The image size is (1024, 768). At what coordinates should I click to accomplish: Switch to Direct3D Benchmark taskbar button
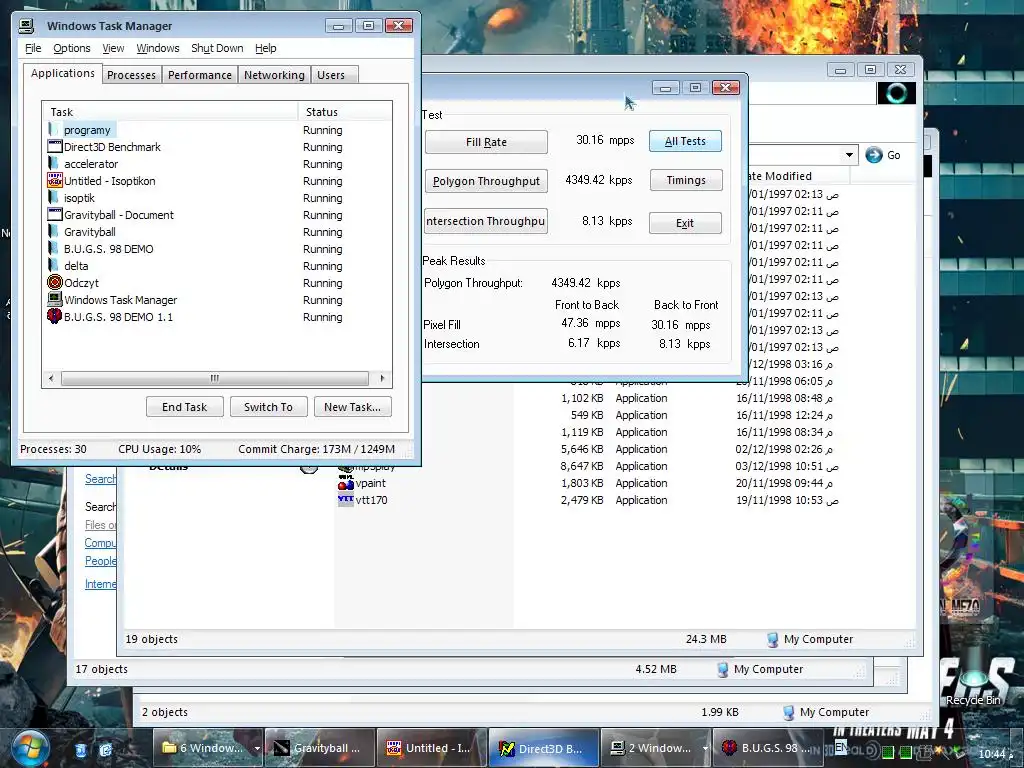coord(543,748)
